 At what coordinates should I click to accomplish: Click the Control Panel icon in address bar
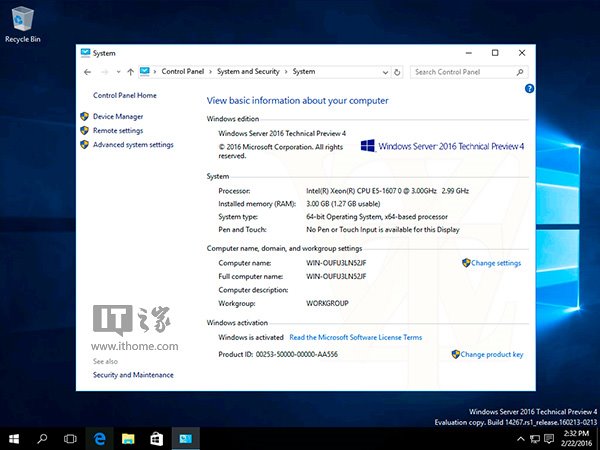tap(145, 72)
